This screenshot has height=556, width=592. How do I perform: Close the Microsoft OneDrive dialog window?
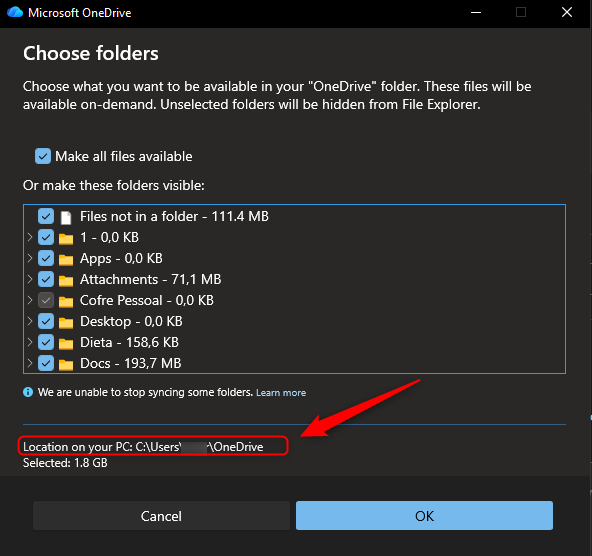[567, 12]
